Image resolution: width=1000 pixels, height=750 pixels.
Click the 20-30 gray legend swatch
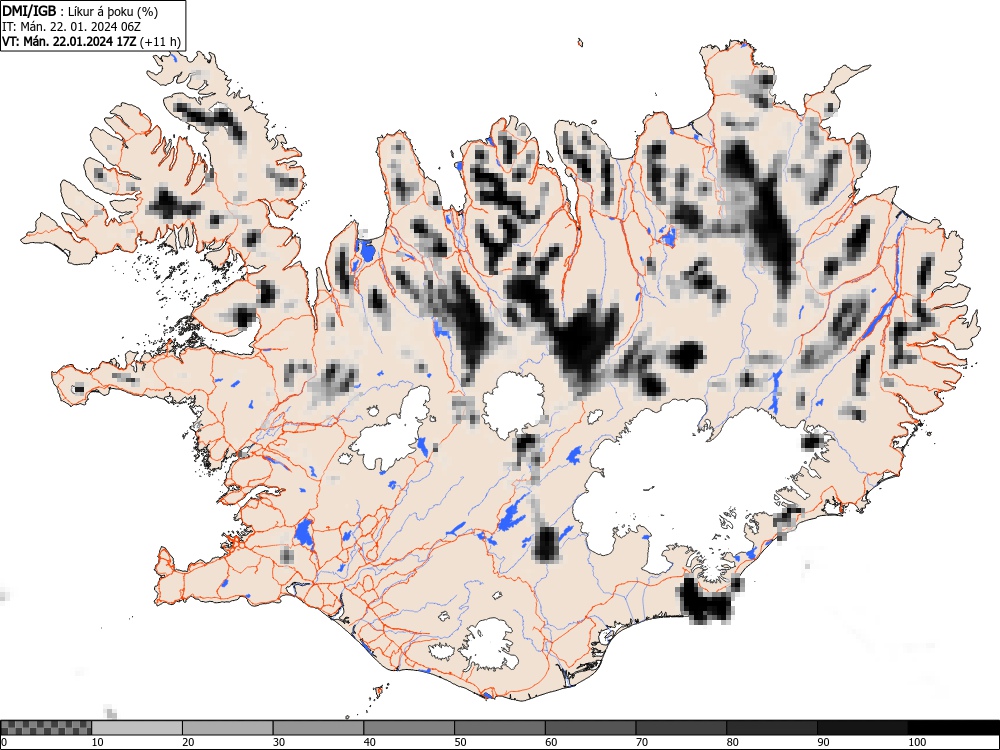click(228, 728)
